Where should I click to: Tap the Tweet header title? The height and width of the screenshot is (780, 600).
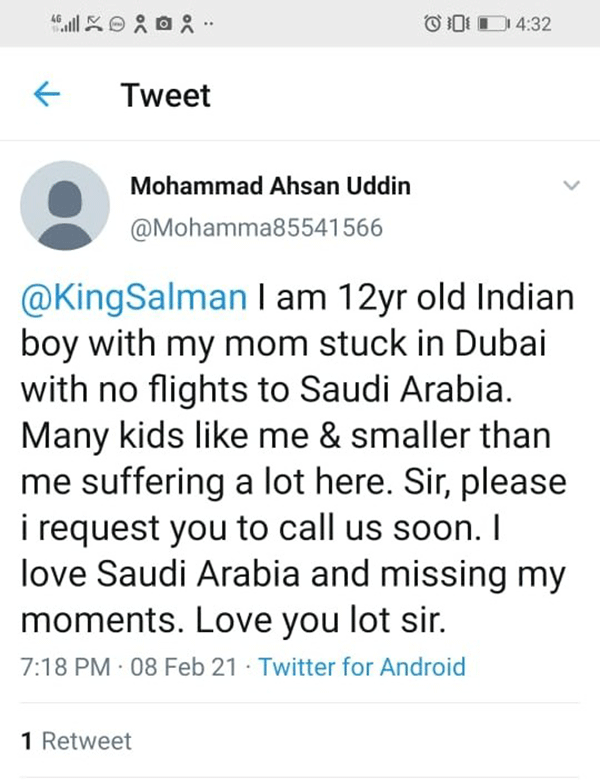pos(166,96)
